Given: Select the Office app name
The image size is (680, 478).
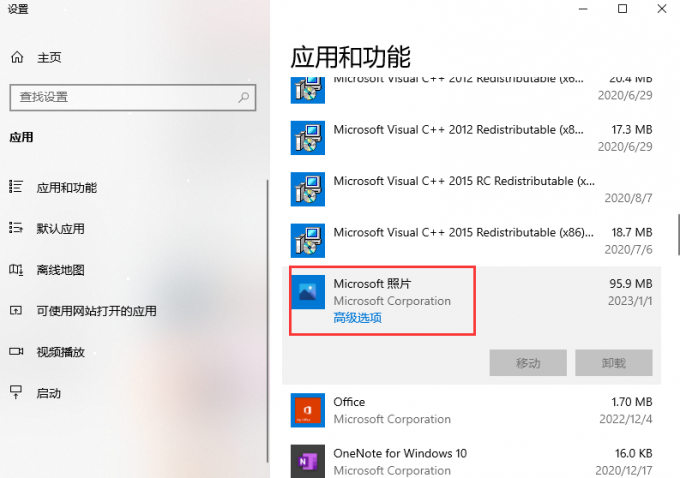Looking at the screenshot, I should tap(349, 402).
